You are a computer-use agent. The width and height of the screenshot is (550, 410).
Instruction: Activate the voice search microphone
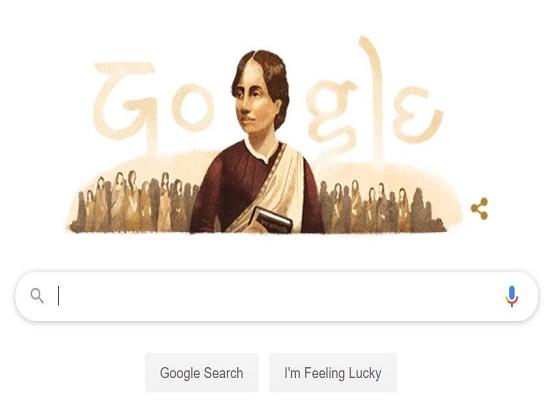(511, 296)
